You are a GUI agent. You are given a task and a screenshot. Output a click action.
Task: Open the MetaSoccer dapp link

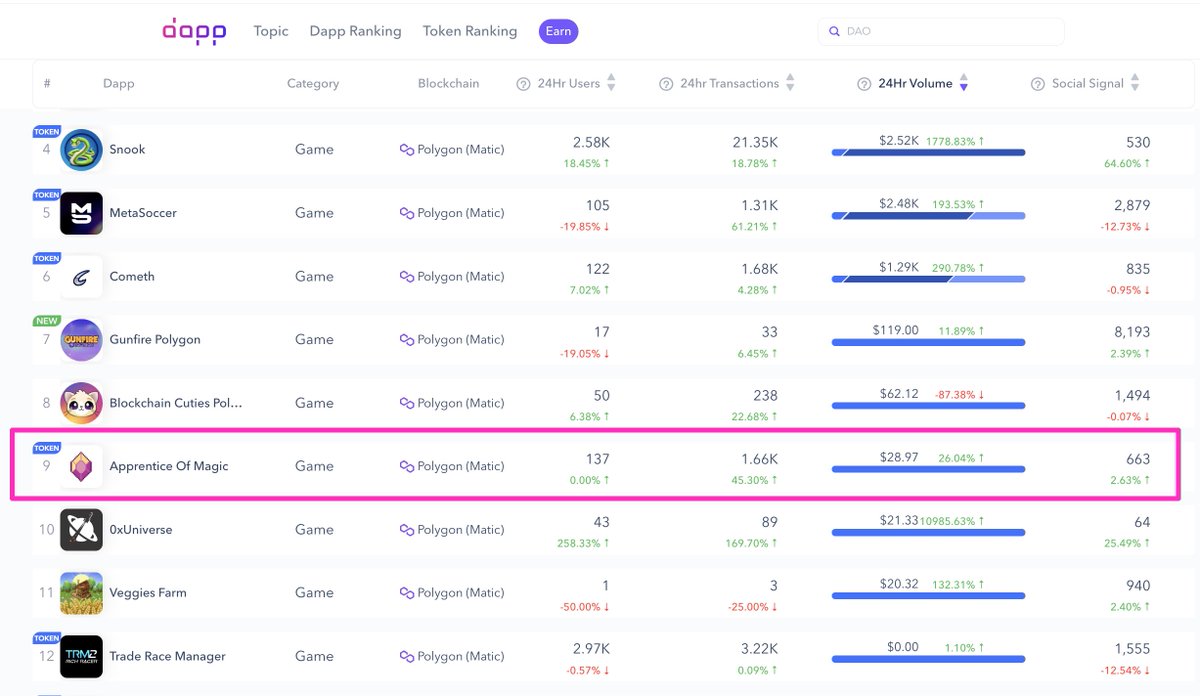pos(143,213)
